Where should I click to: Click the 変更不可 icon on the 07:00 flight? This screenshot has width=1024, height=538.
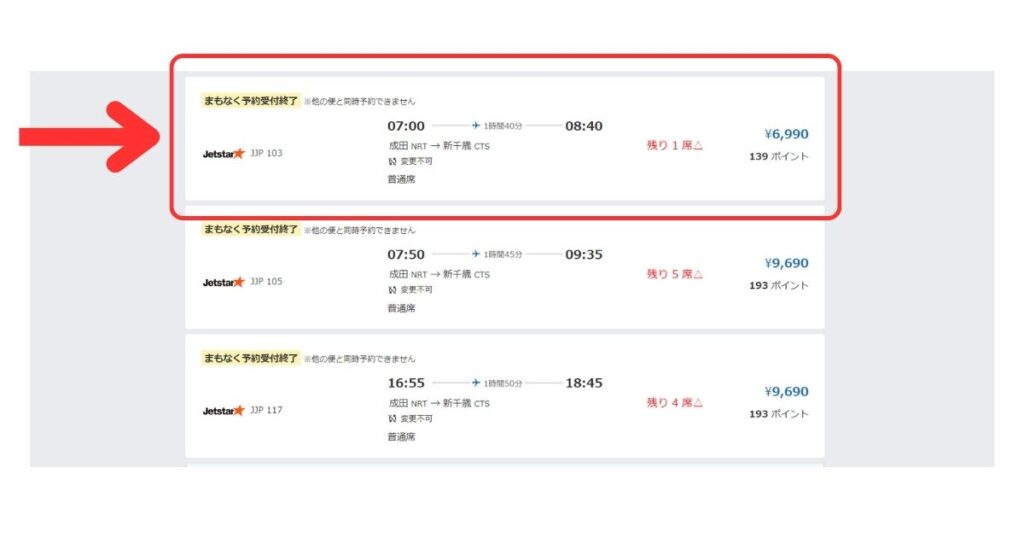[392, 161]
